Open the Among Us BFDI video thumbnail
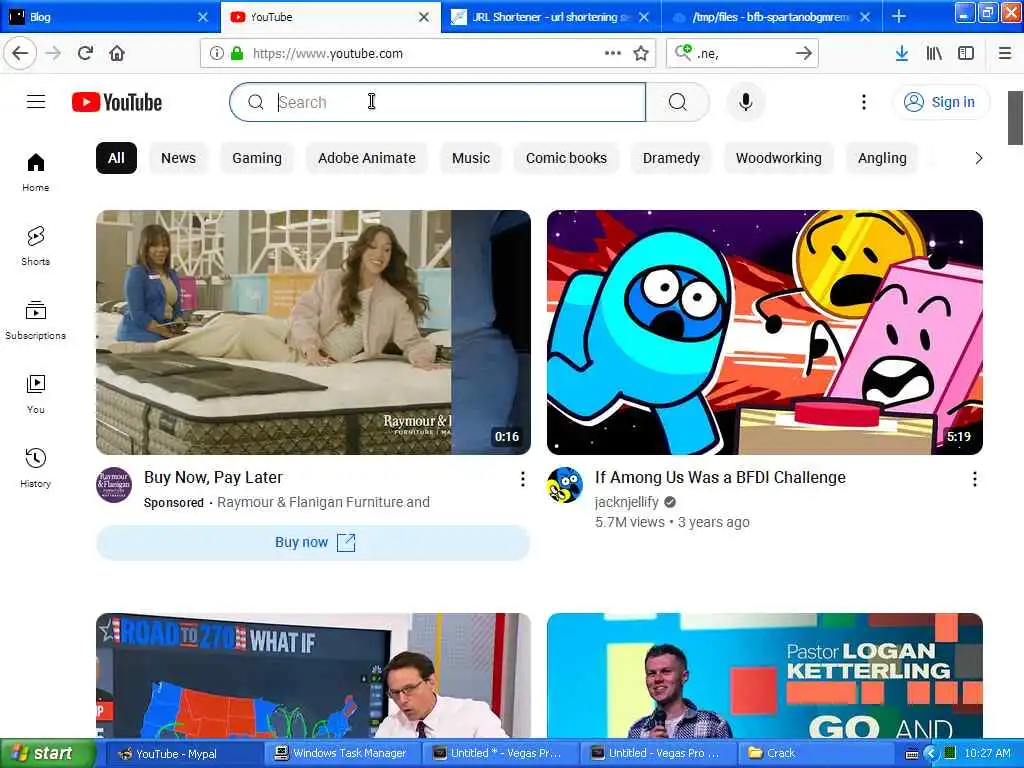This screenshot has width=1024, height=768. point(765,332)
